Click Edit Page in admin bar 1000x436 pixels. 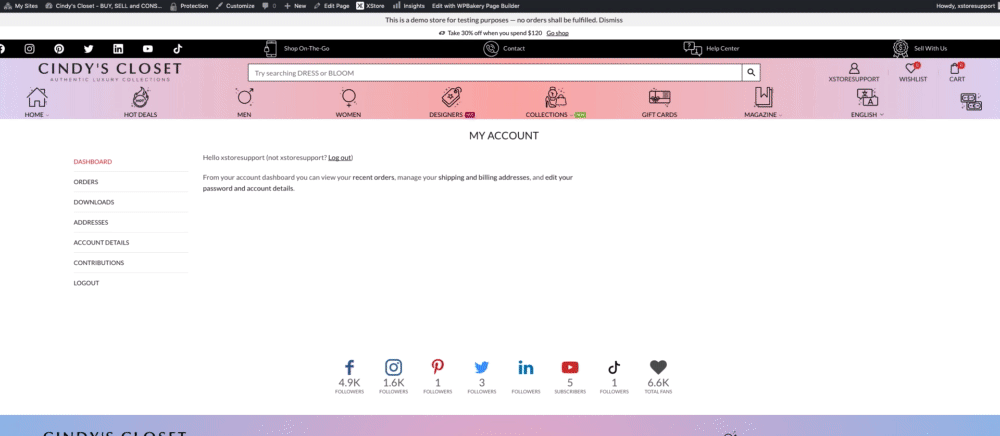coord(332,6)
